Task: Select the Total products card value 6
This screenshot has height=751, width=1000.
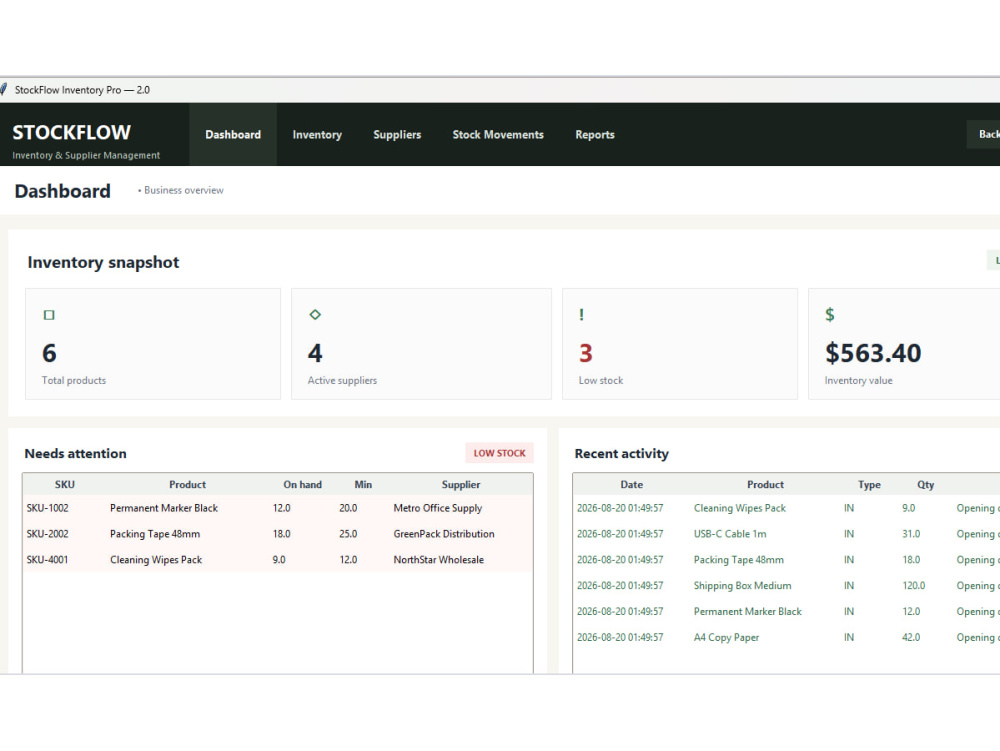Action: [49, 353]
